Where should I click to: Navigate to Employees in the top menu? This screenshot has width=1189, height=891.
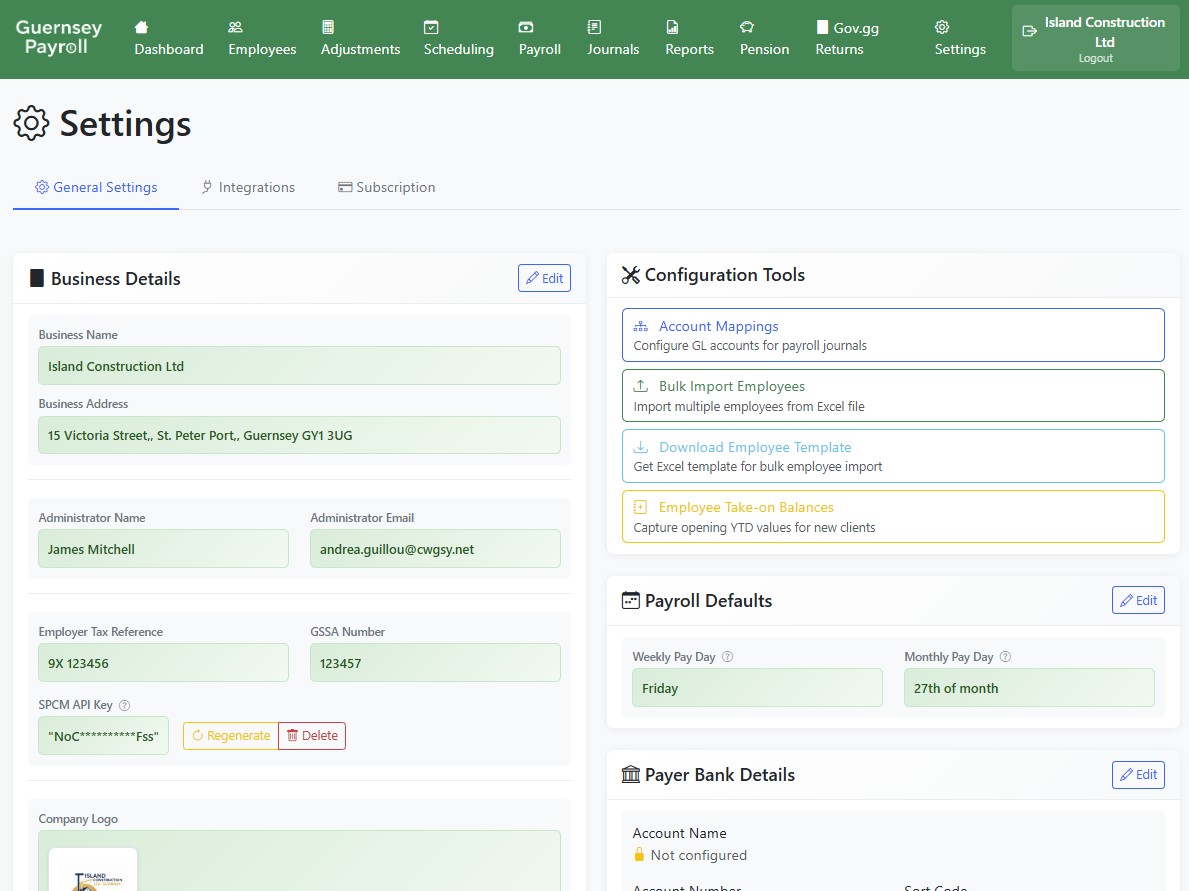tap(261, 38)
